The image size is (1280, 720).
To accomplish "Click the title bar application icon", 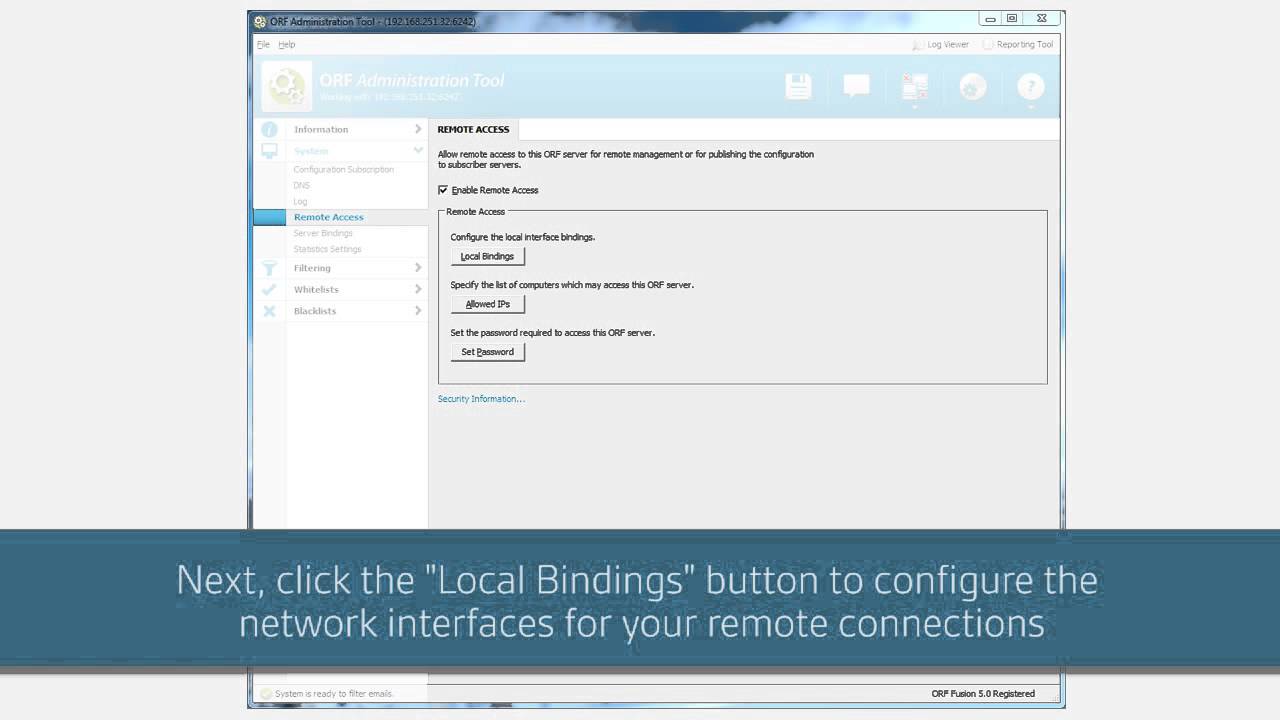I will pyautogui.click(x=260, y=21).
